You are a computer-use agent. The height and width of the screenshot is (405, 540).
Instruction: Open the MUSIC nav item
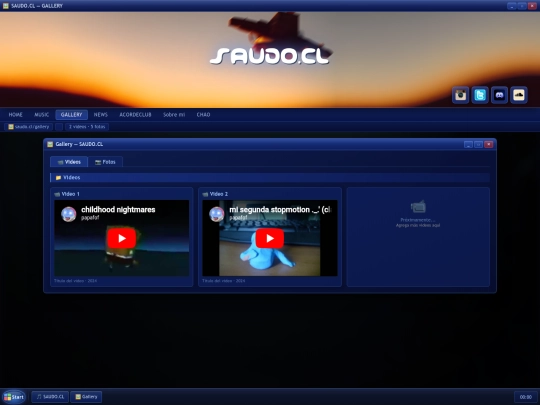click(41, 115)
